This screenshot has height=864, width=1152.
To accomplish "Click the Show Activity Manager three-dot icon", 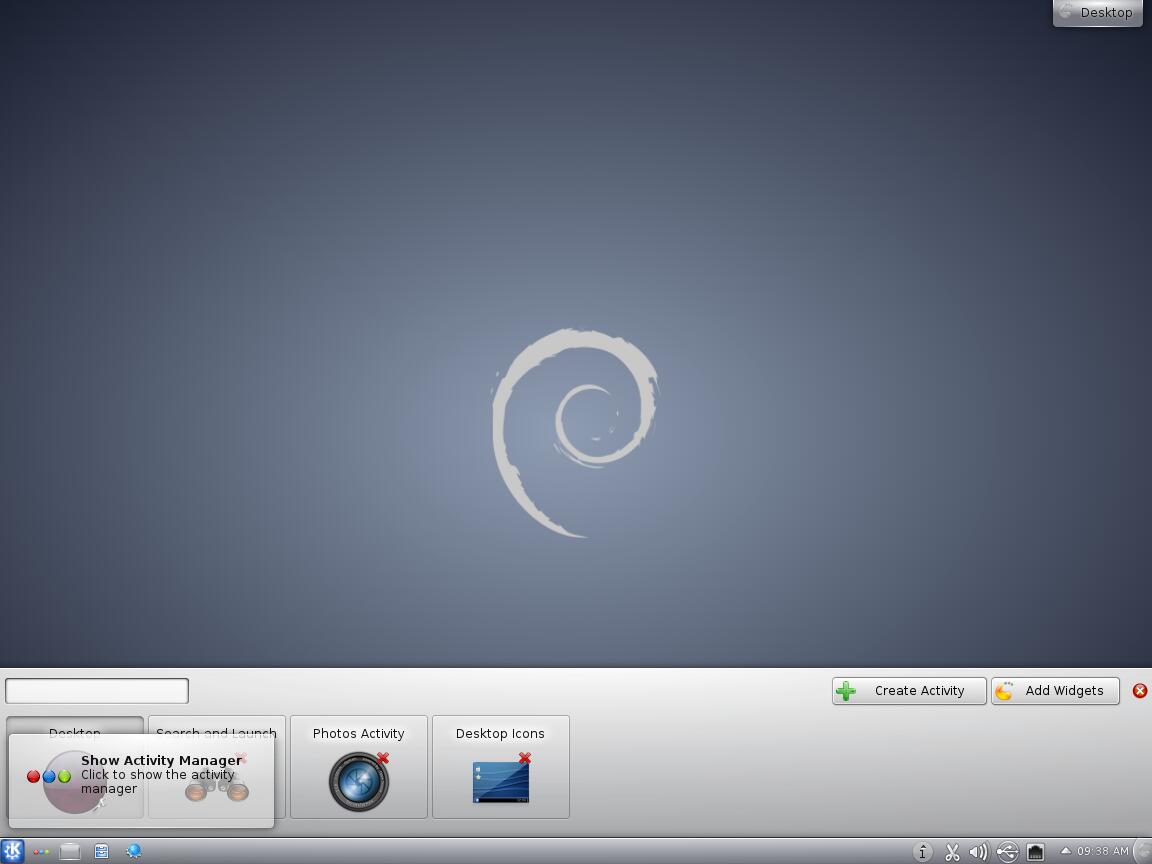I will (41, 852).
